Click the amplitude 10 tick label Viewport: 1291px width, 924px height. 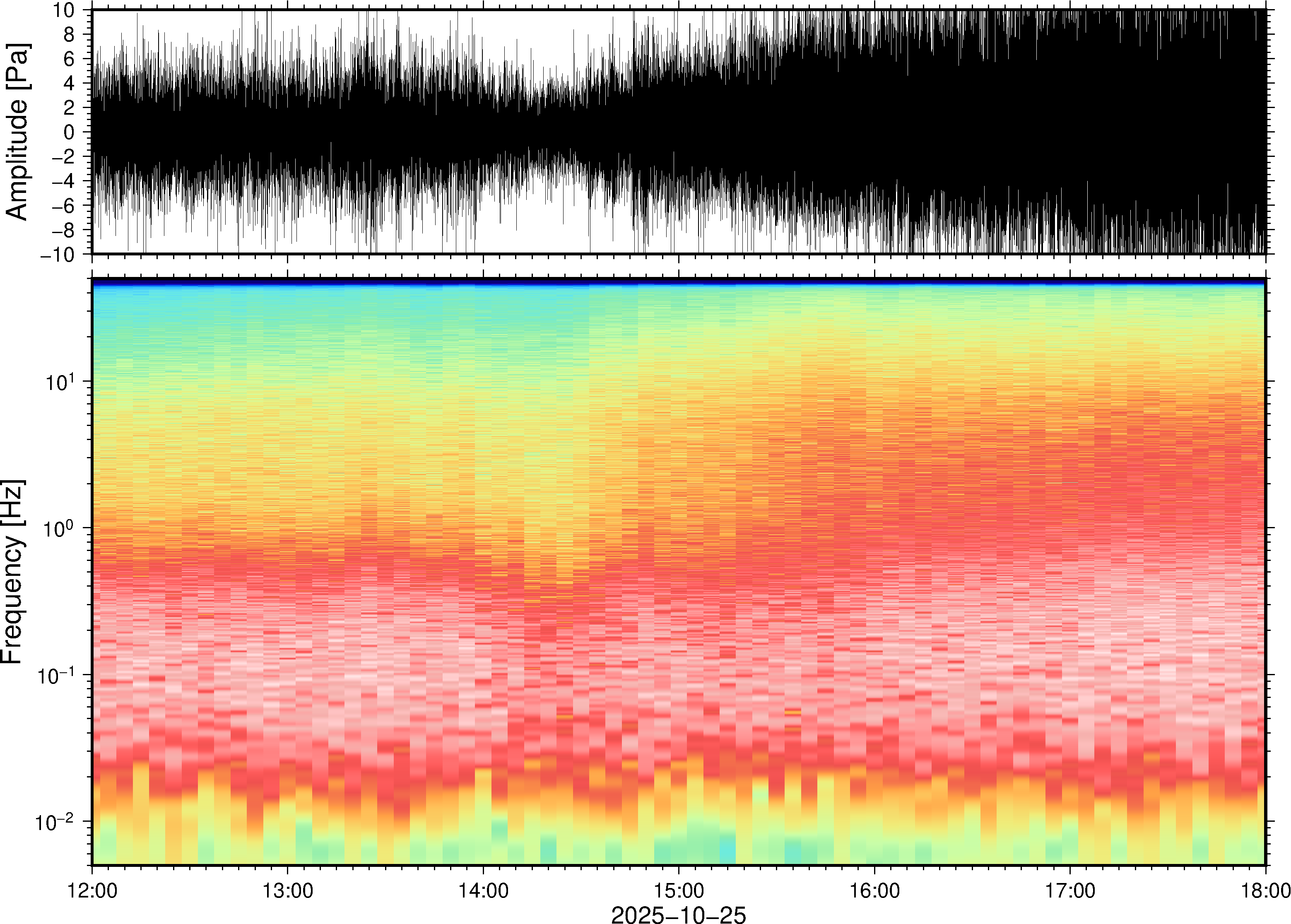click(63, 10)
